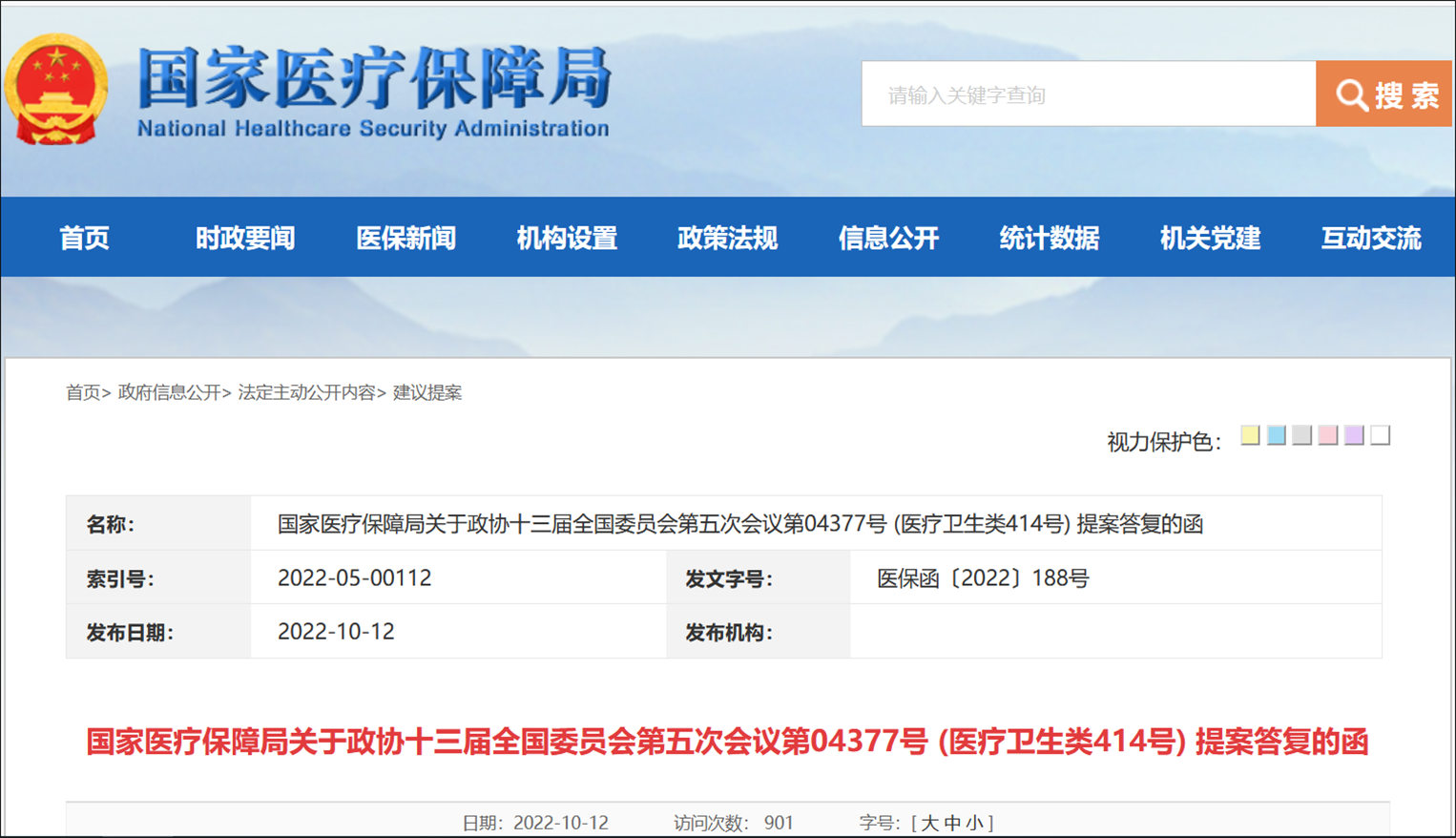Go to 医保新闻 section
Screen dimensions: 1456x838
coord(406,238)
